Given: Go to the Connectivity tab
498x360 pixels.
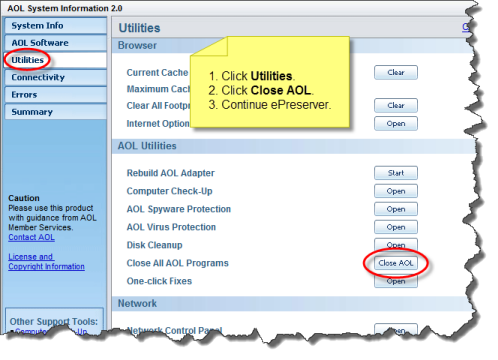Looking at the screenshot, I should point(55,77).
